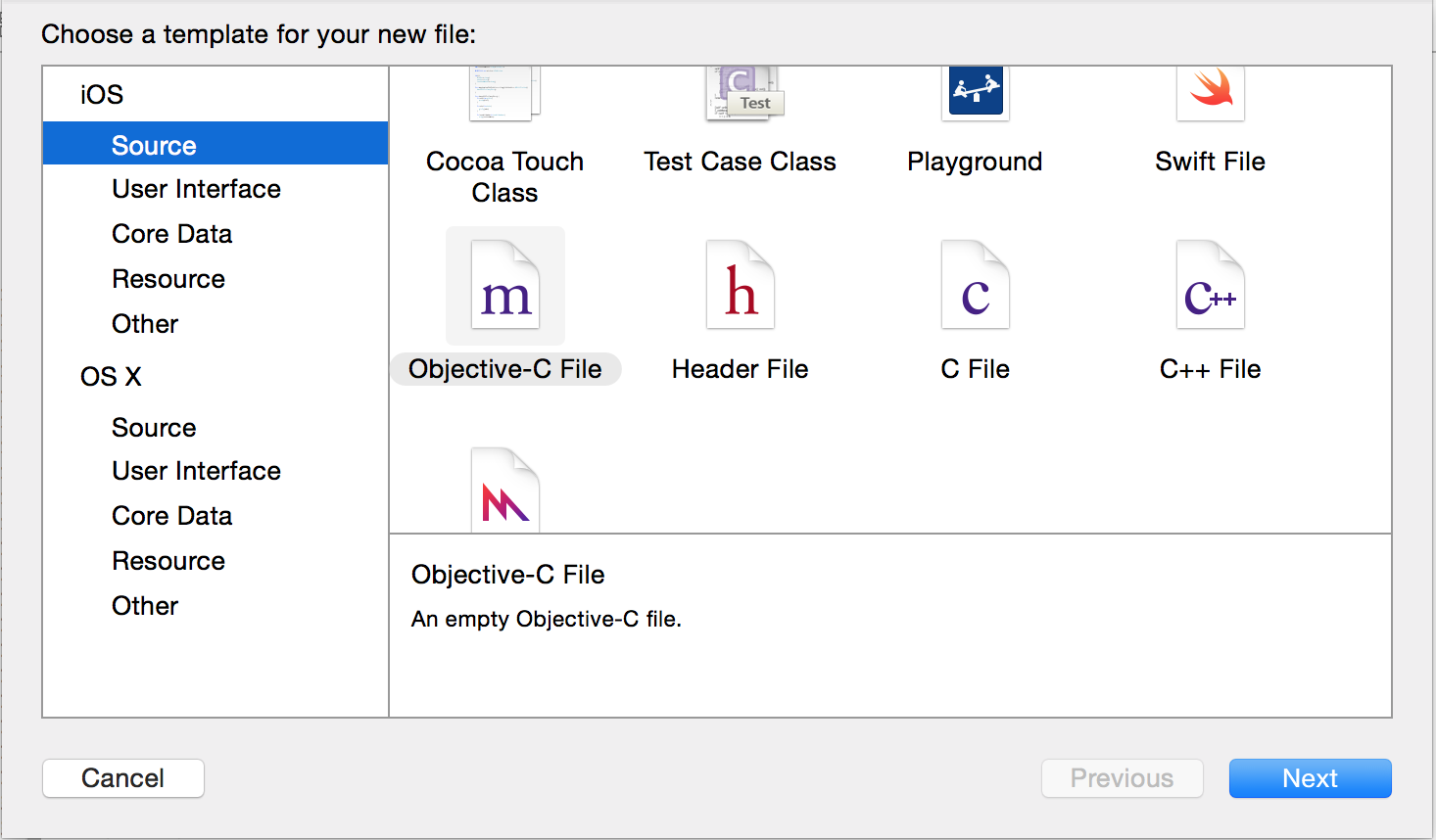
Task: Click the Cancel button
Action: (123, 778)
